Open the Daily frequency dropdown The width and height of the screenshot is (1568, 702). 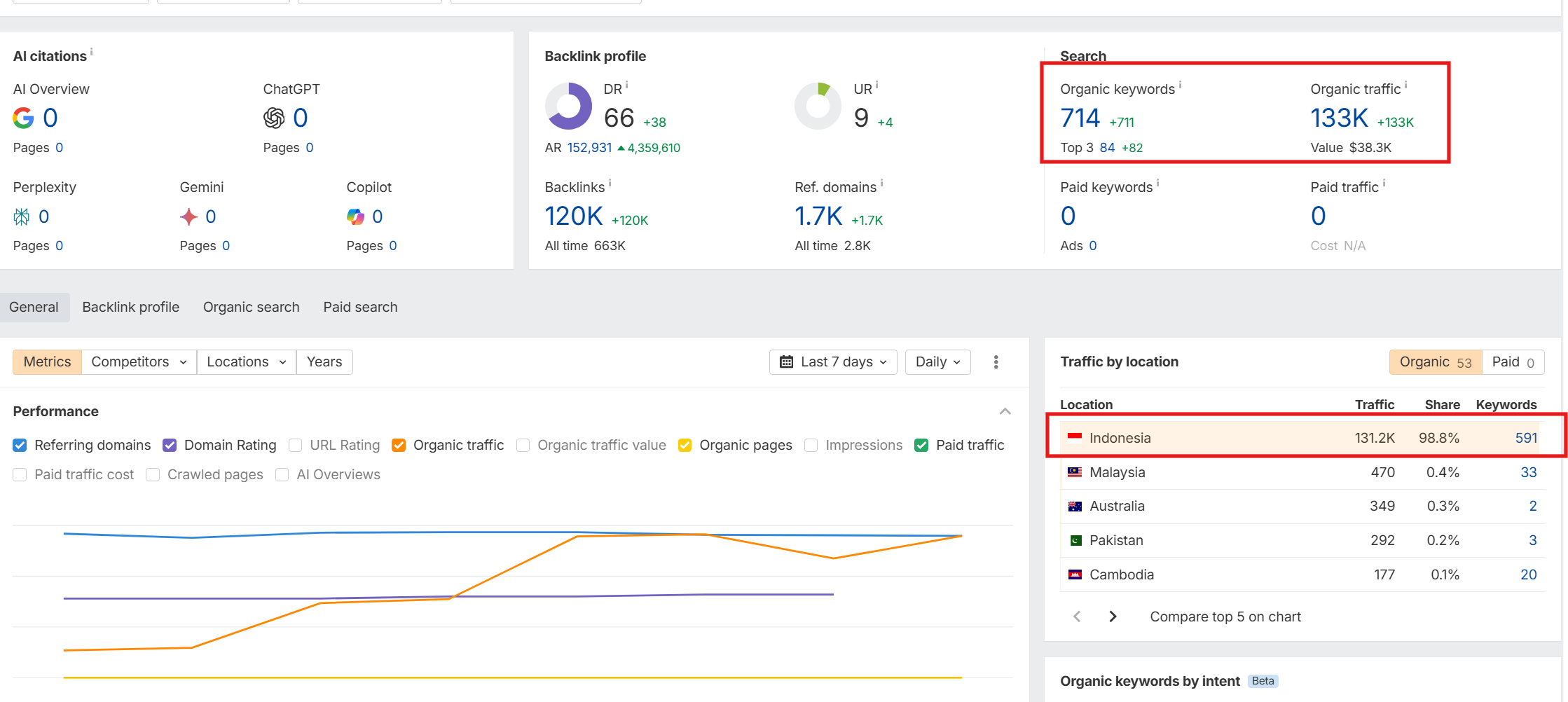point(937,362)
